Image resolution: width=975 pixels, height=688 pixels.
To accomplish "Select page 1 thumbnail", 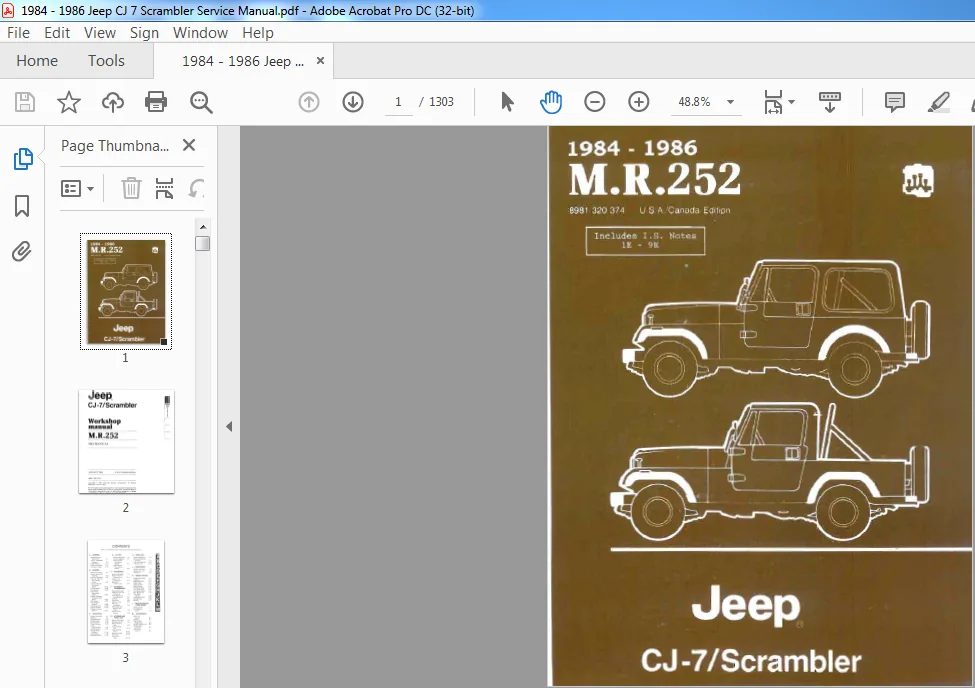I will (126, 291).
